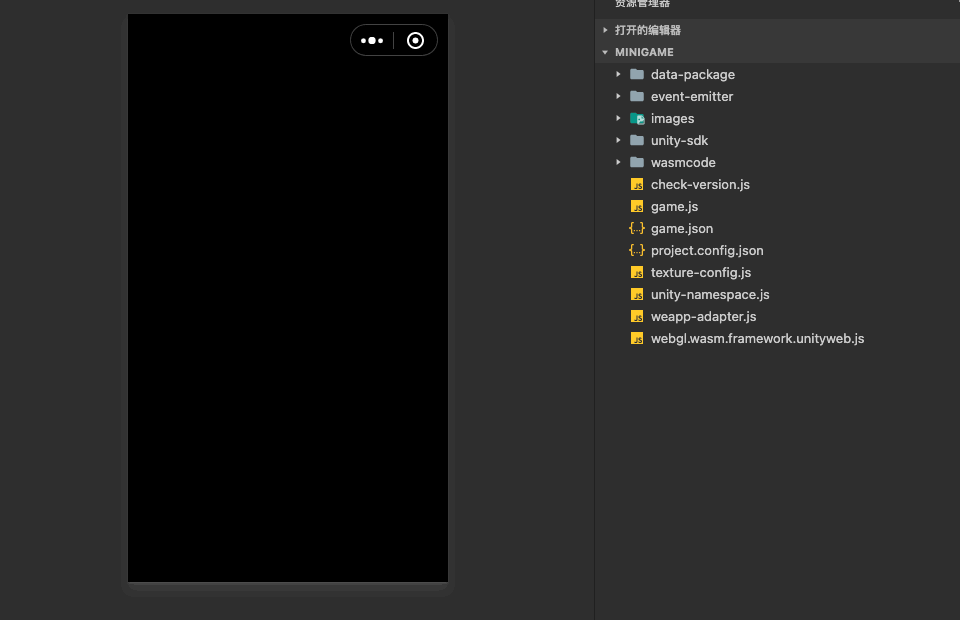
Task: Open the game.js file
Action: click(674, 207)
